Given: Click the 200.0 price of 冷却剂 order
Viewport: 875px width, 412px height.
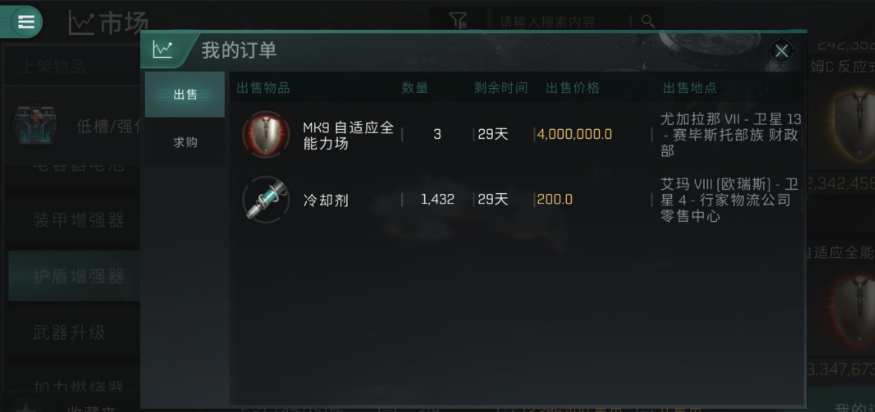Looking at the screenshot, I should 554,199.
